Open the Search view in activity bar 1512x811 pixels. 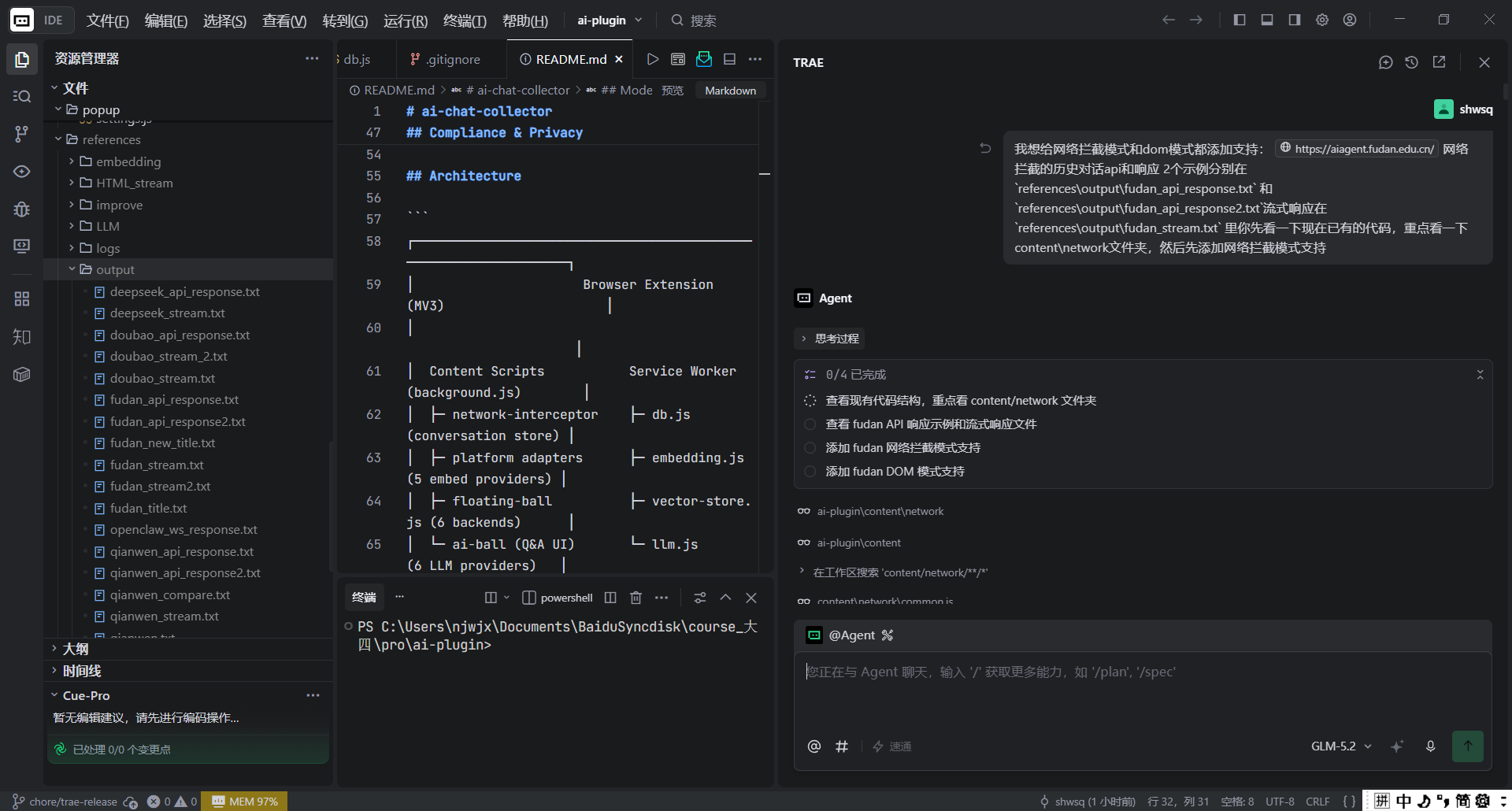[x=22, y=96]
